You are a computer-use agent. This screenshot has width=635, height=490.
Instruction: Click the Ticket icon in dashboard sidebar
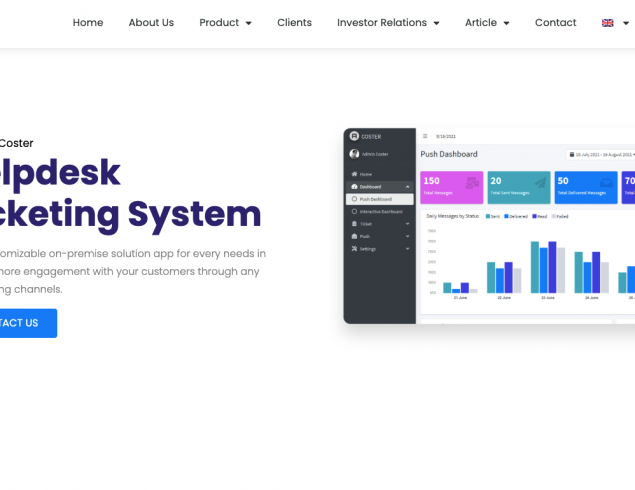click(x=354, y=224)
